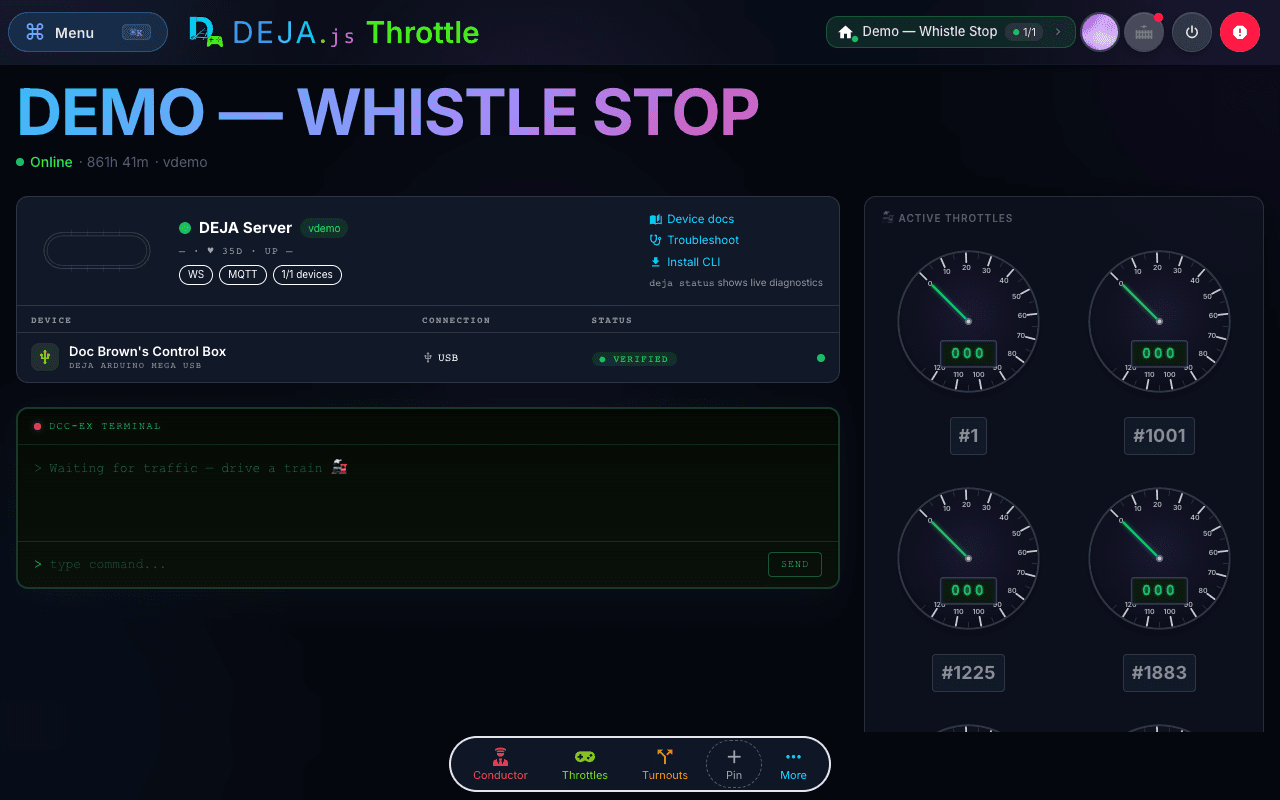Image resolution: width=1280 pixels, height=800 pixels.
Task: Click the #1 throttle label
Action: pos(968,435)
